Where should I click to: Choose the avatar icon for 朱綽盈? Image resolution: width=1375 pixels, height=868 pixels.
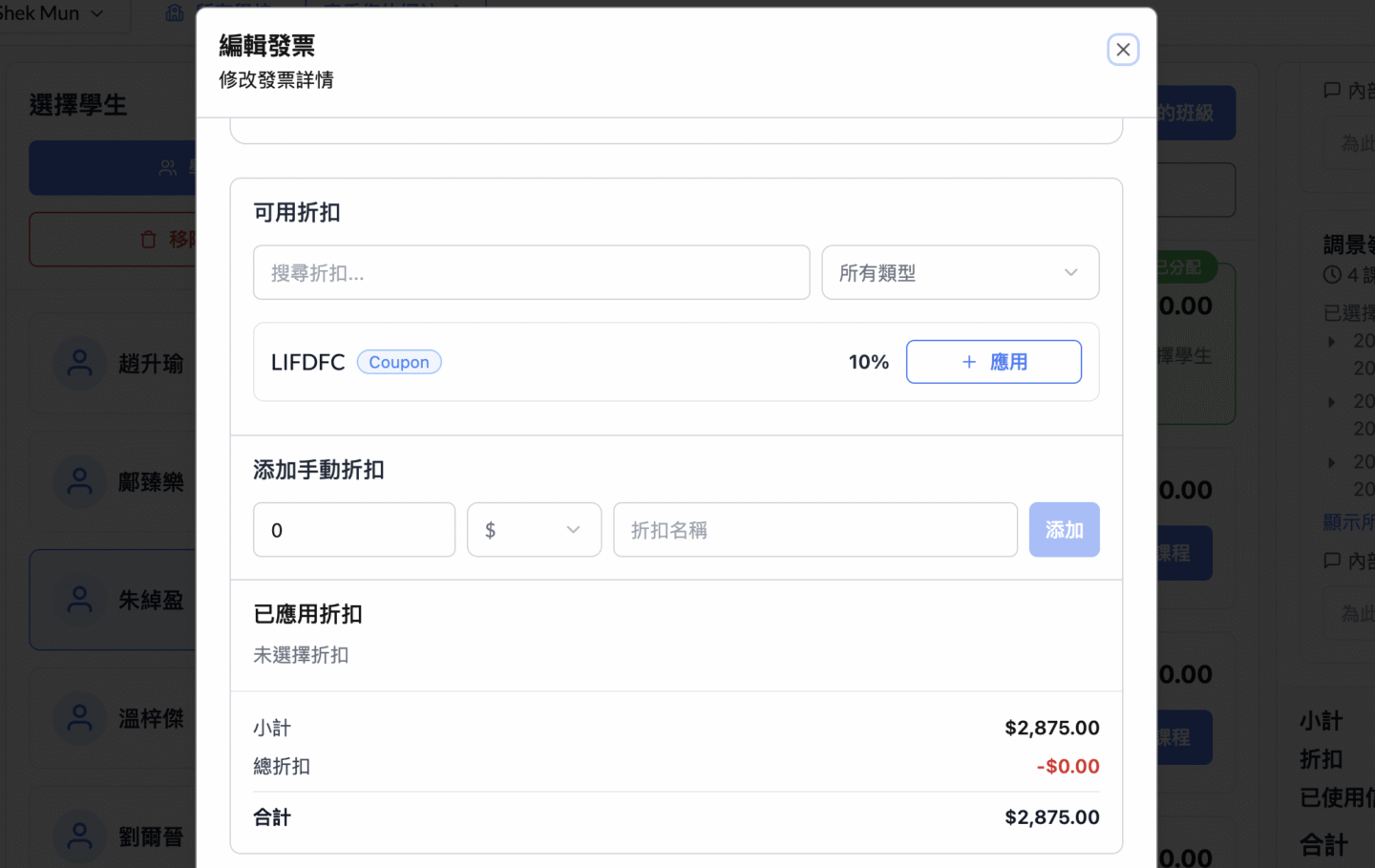click(80, 601)
